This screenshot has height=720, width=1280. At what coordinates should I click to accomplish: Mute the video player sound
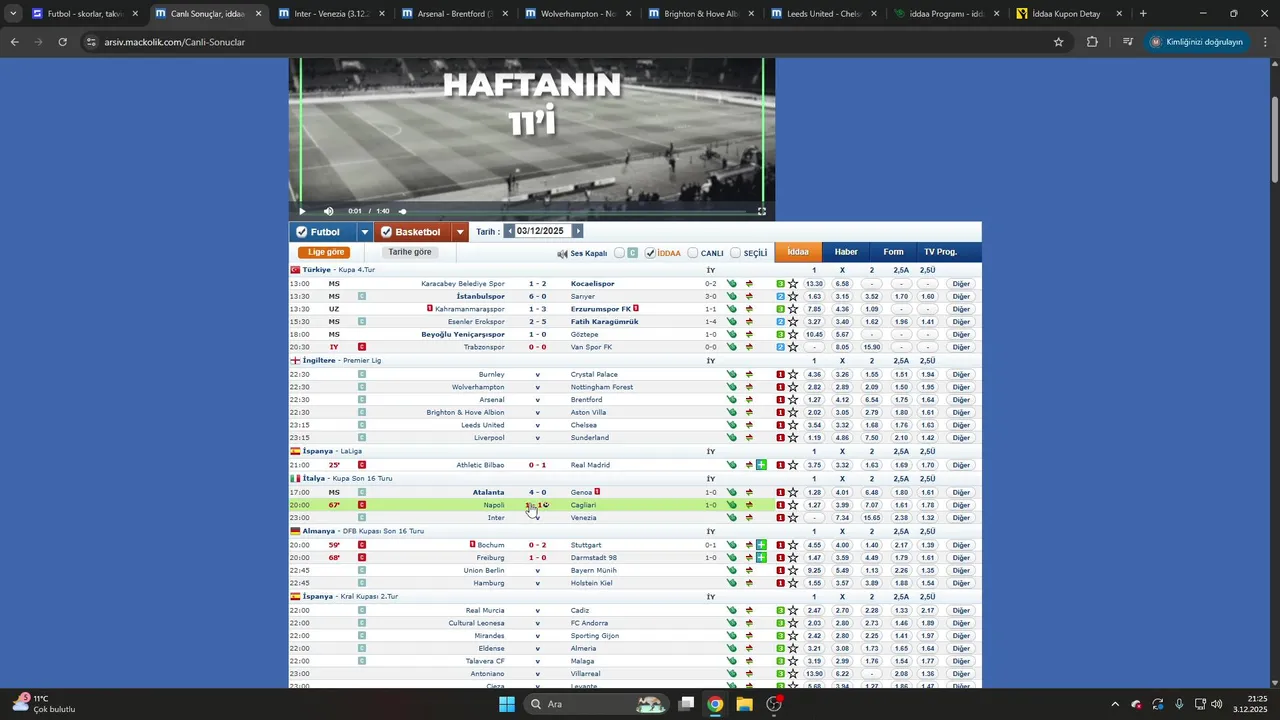(329, 211)
